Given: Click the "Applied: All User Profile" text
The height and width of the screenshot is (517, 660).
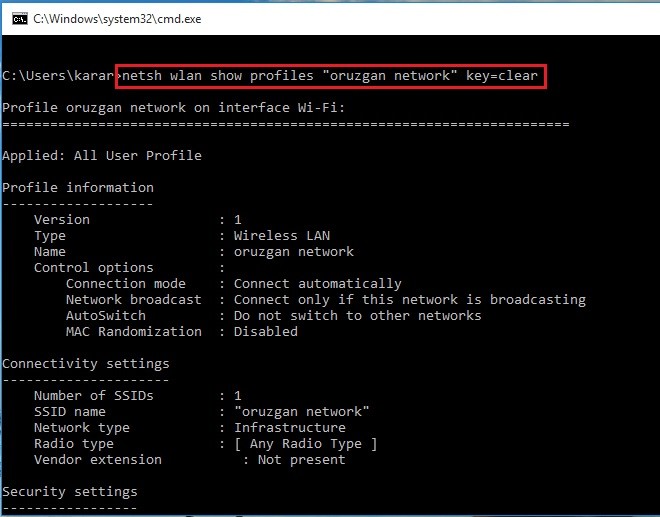Looking at the screenshot, I should [x=101, y=155].
